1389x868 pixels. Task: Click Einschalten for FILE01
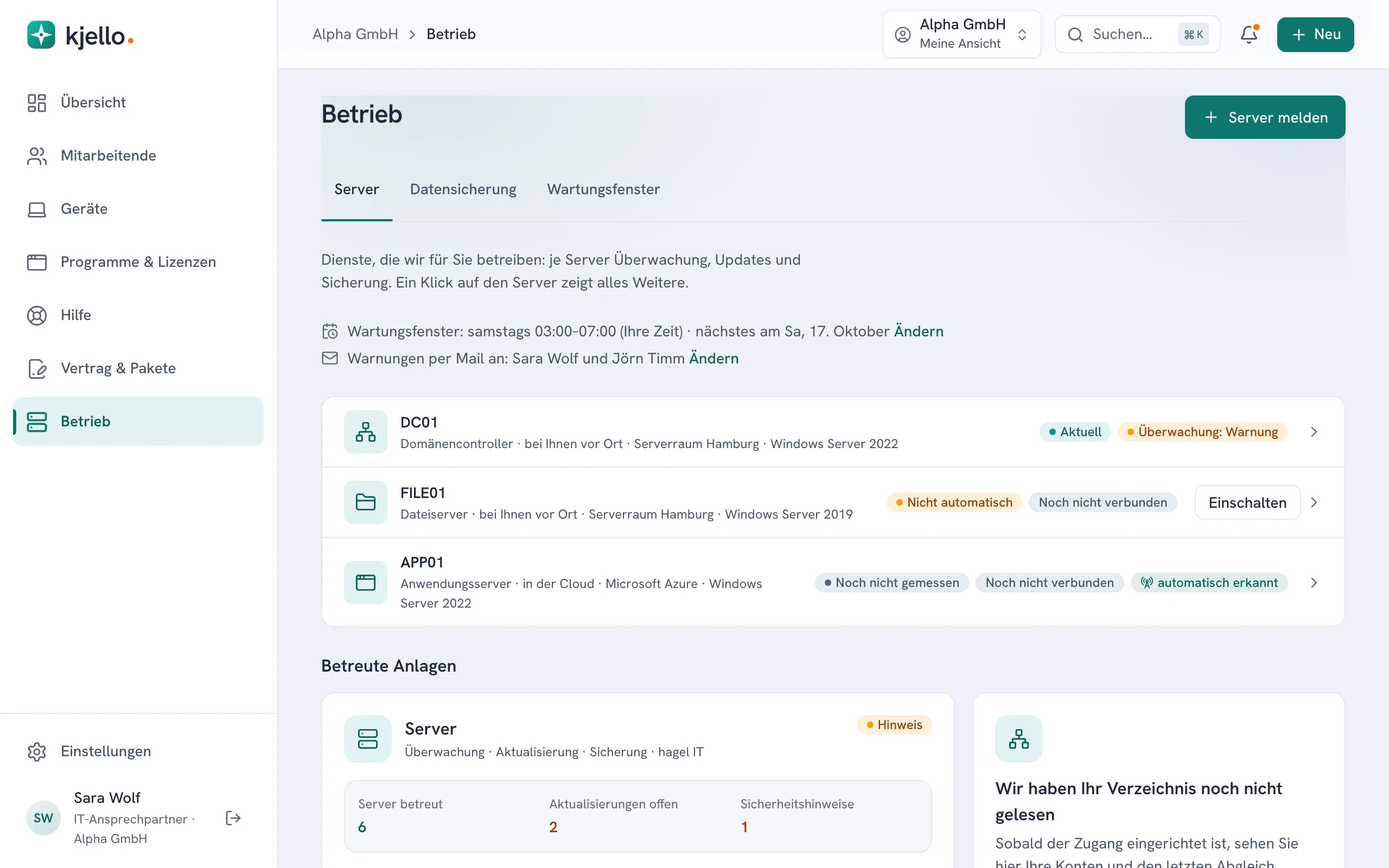[1247, 502]
